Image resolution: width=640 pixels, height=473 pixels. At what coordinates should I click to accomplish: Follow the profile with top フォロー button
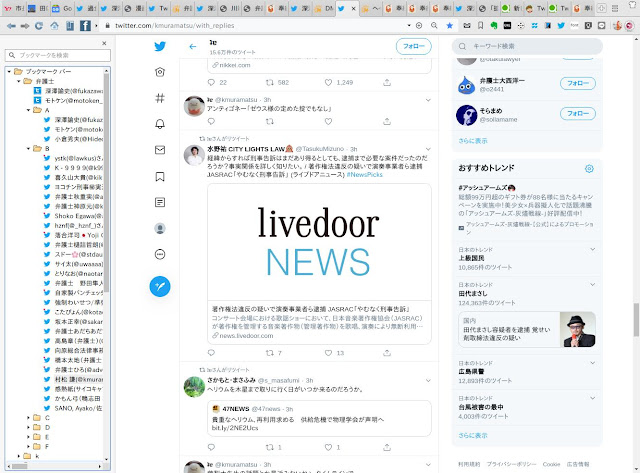(x=413, y=47)
